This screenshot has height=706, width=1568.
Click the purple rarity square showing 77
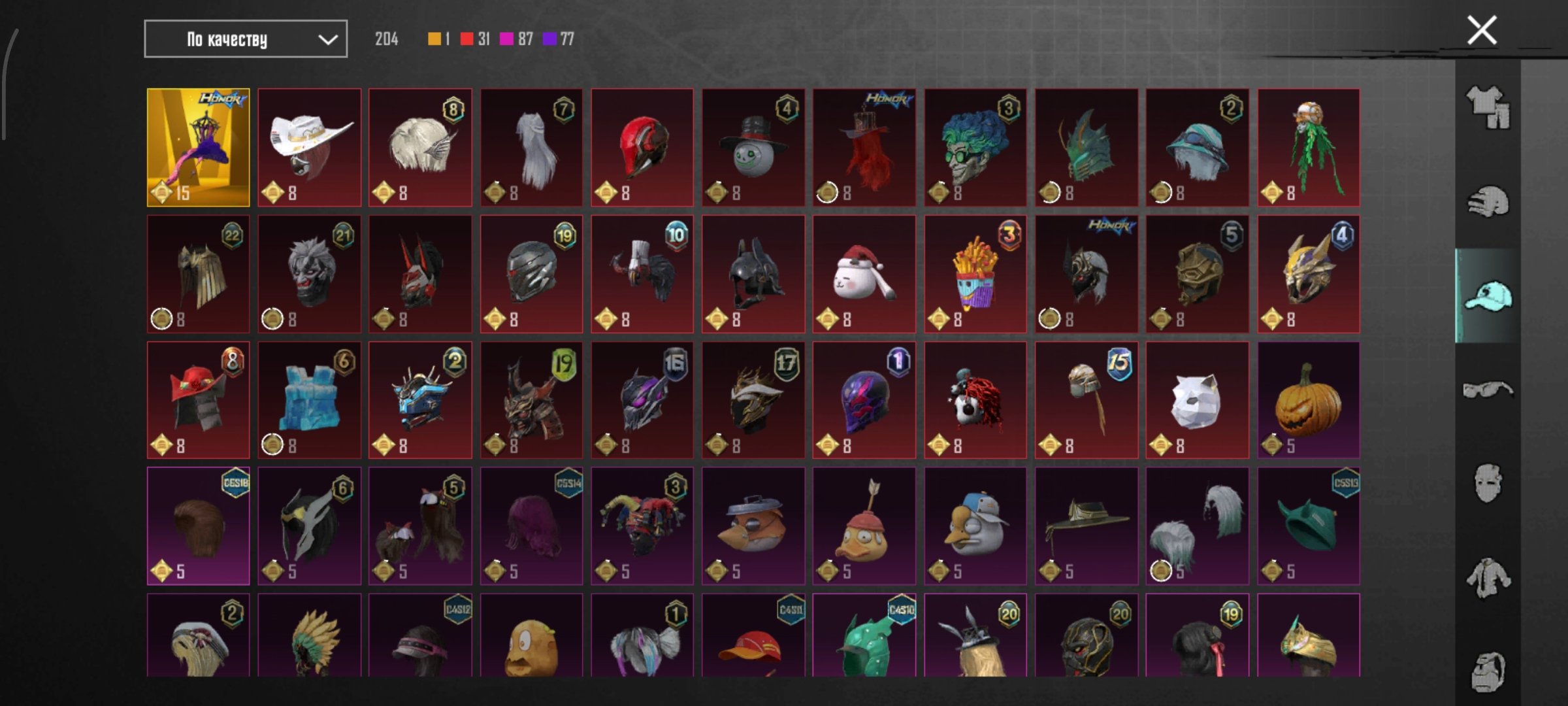pyautogui.click(x=549, y=39)
